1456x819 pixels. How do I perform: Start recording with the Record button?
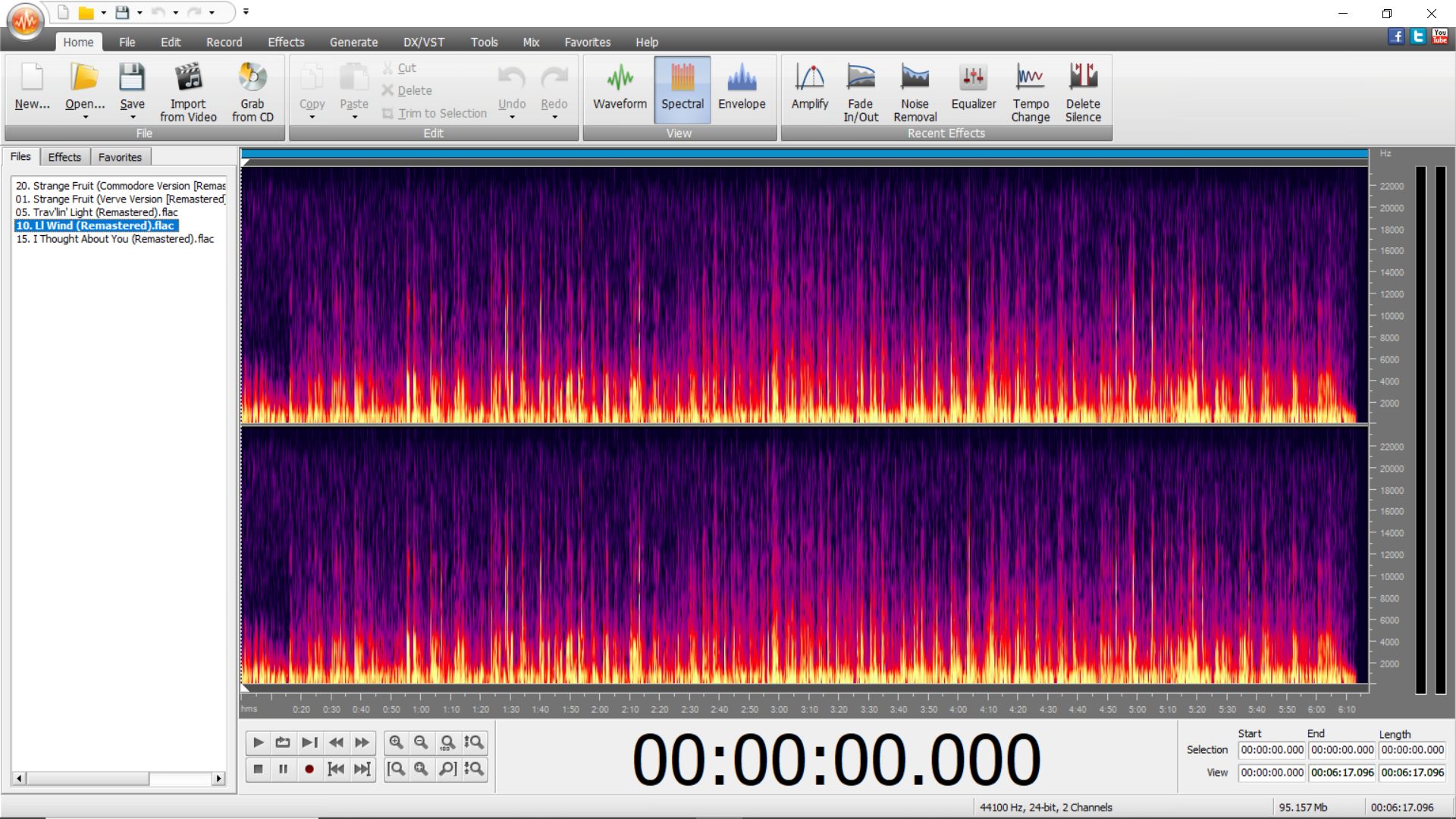309,769
